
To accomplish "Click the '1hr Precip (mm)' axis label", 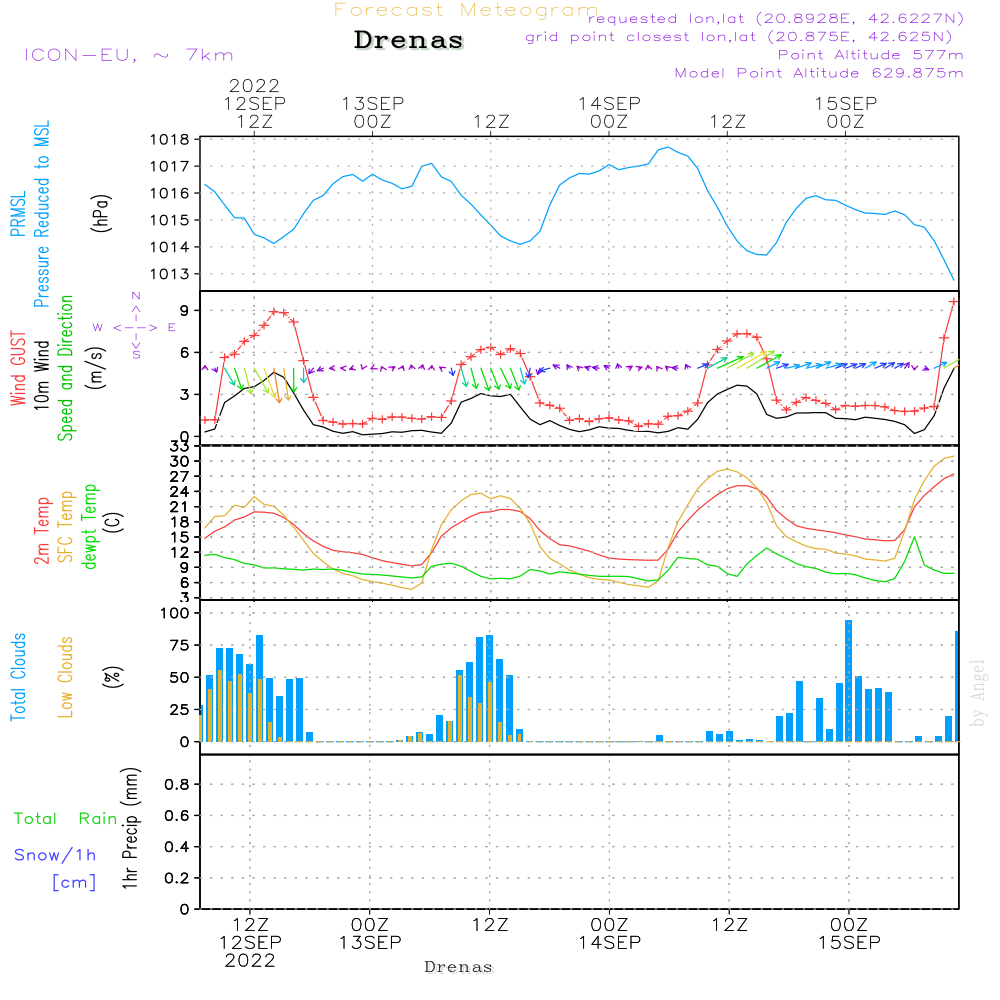I will click(x=130, y=828).
